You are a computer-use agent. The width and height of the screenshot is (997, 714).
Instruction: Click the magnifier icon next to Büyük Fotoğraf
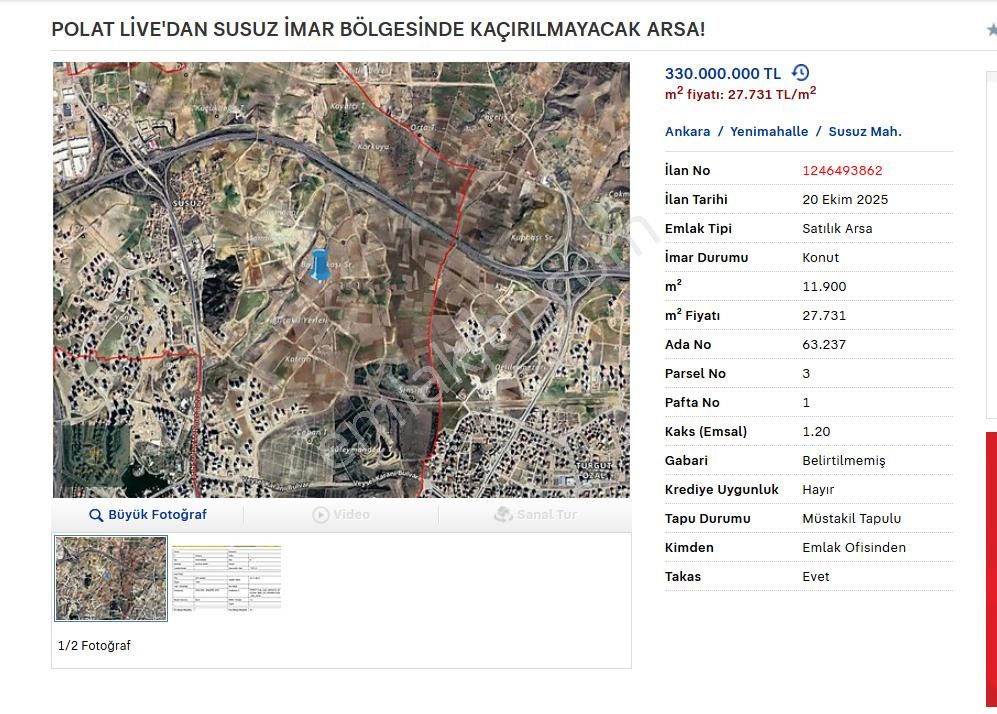[x=95, y=514]
